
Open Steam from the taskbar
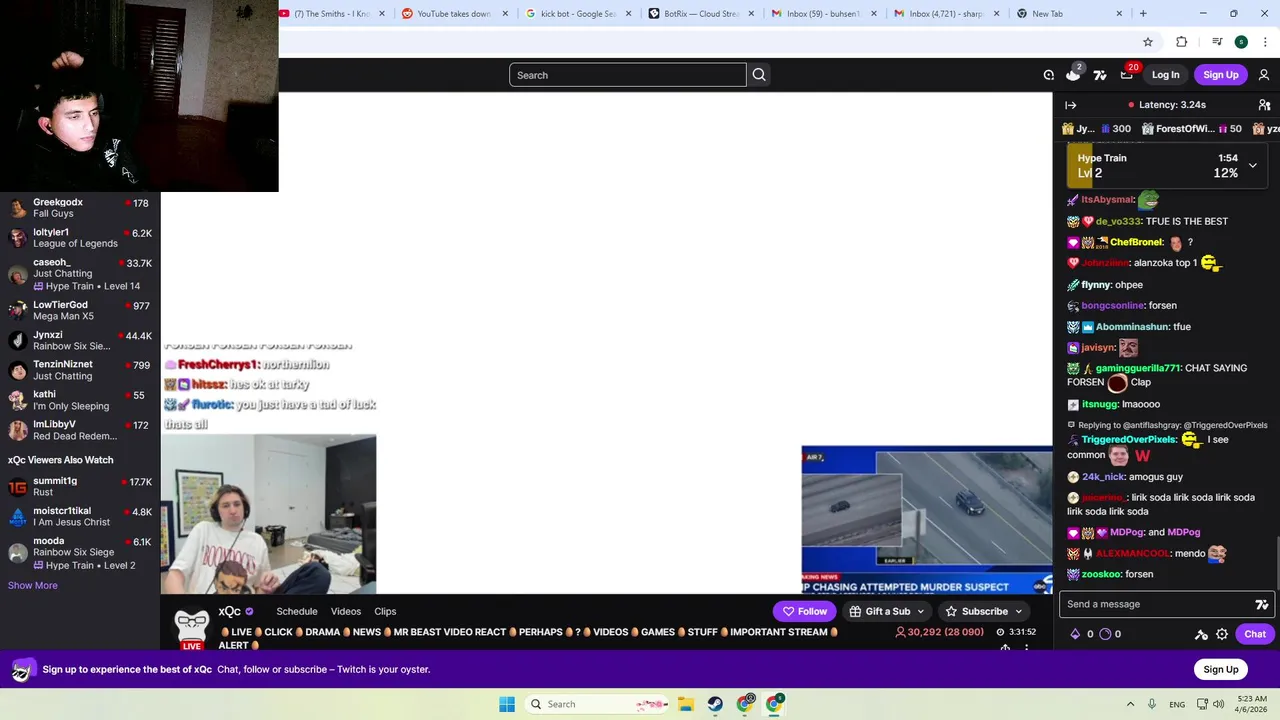715,704
